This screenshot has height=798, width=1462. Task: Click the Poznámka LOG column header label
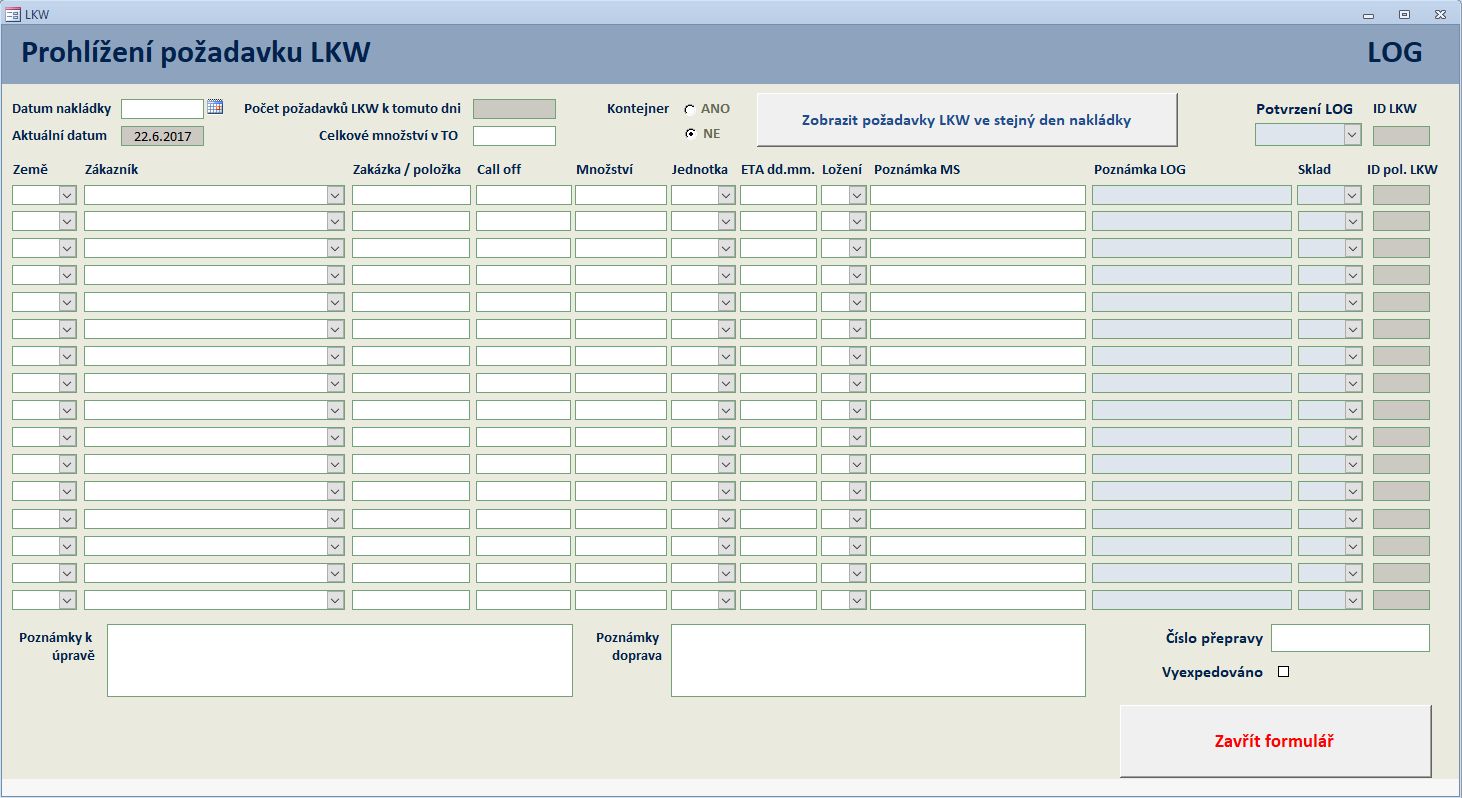pyautogui.click(x=1140, y=169)
